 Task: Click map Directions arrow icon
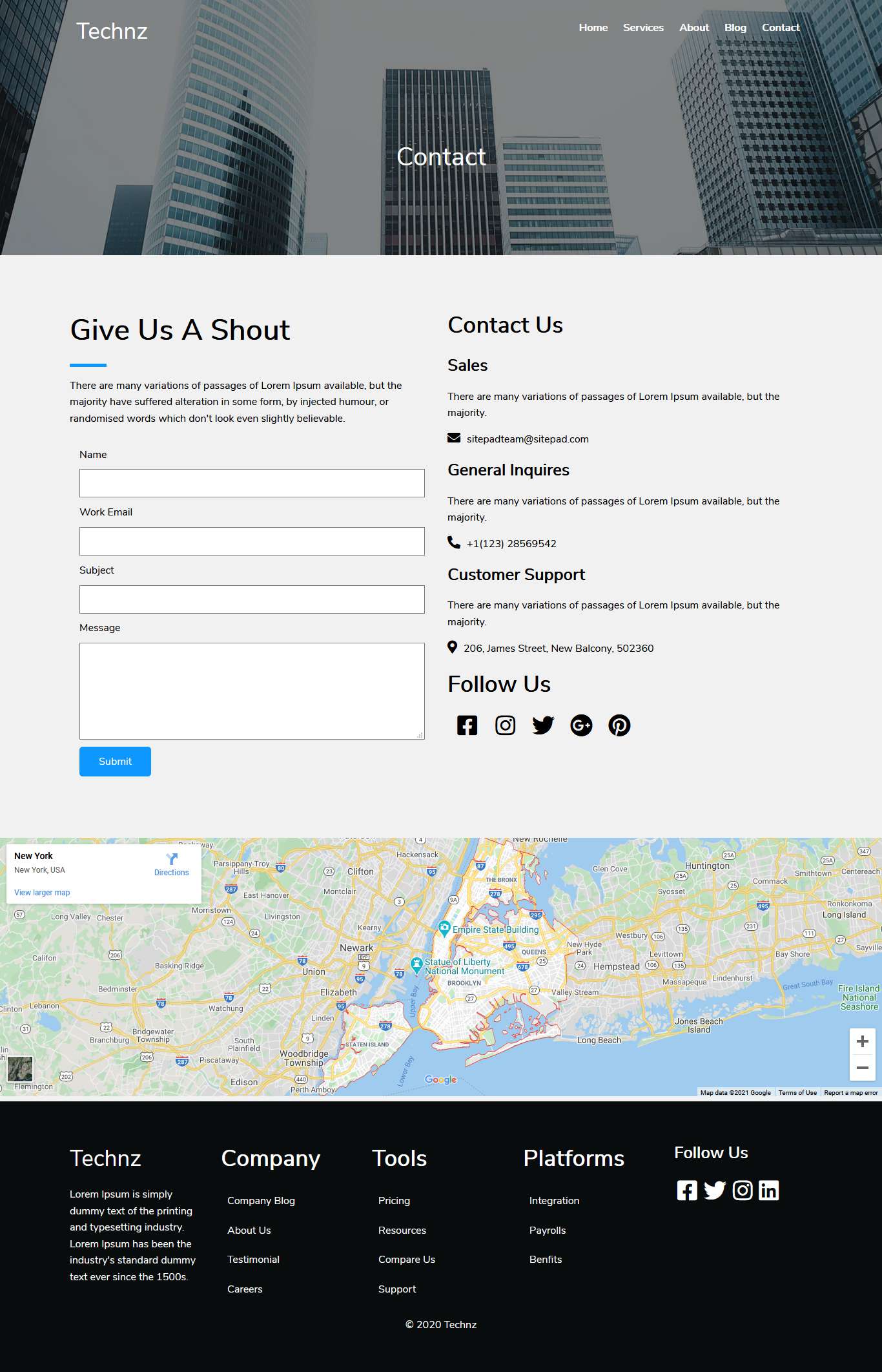point(172,859)
